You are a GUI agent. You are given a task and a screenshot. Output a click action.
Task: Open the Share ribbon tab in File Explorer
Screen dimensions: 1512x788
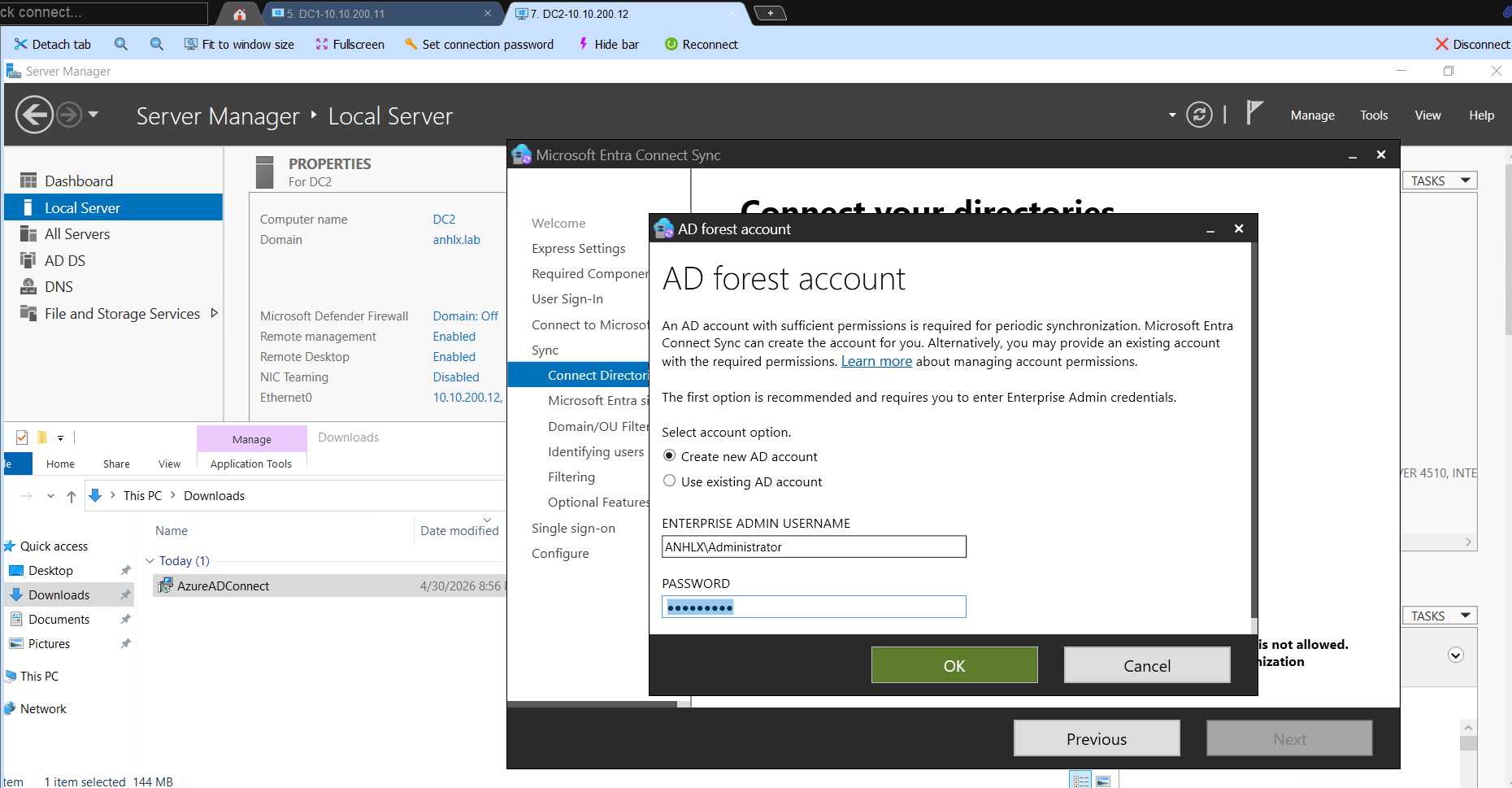(116, 464)
